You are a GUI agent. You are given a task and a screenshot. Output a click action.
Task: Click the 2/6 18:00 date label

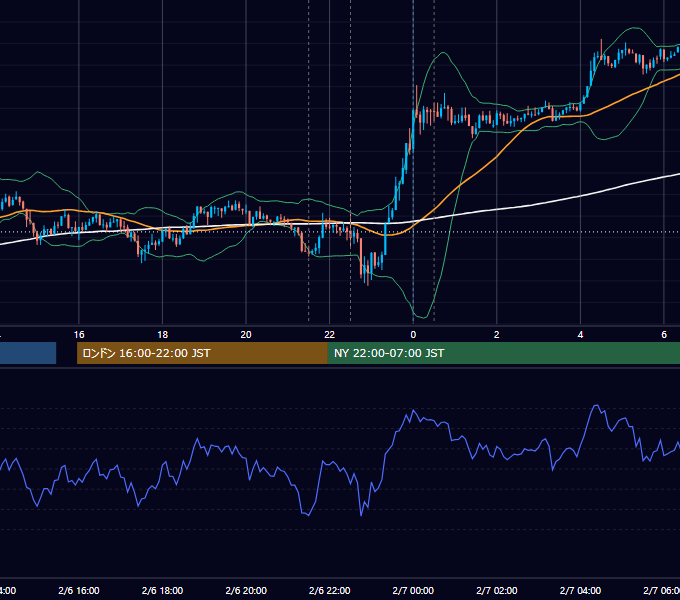[x=163, y=590]
